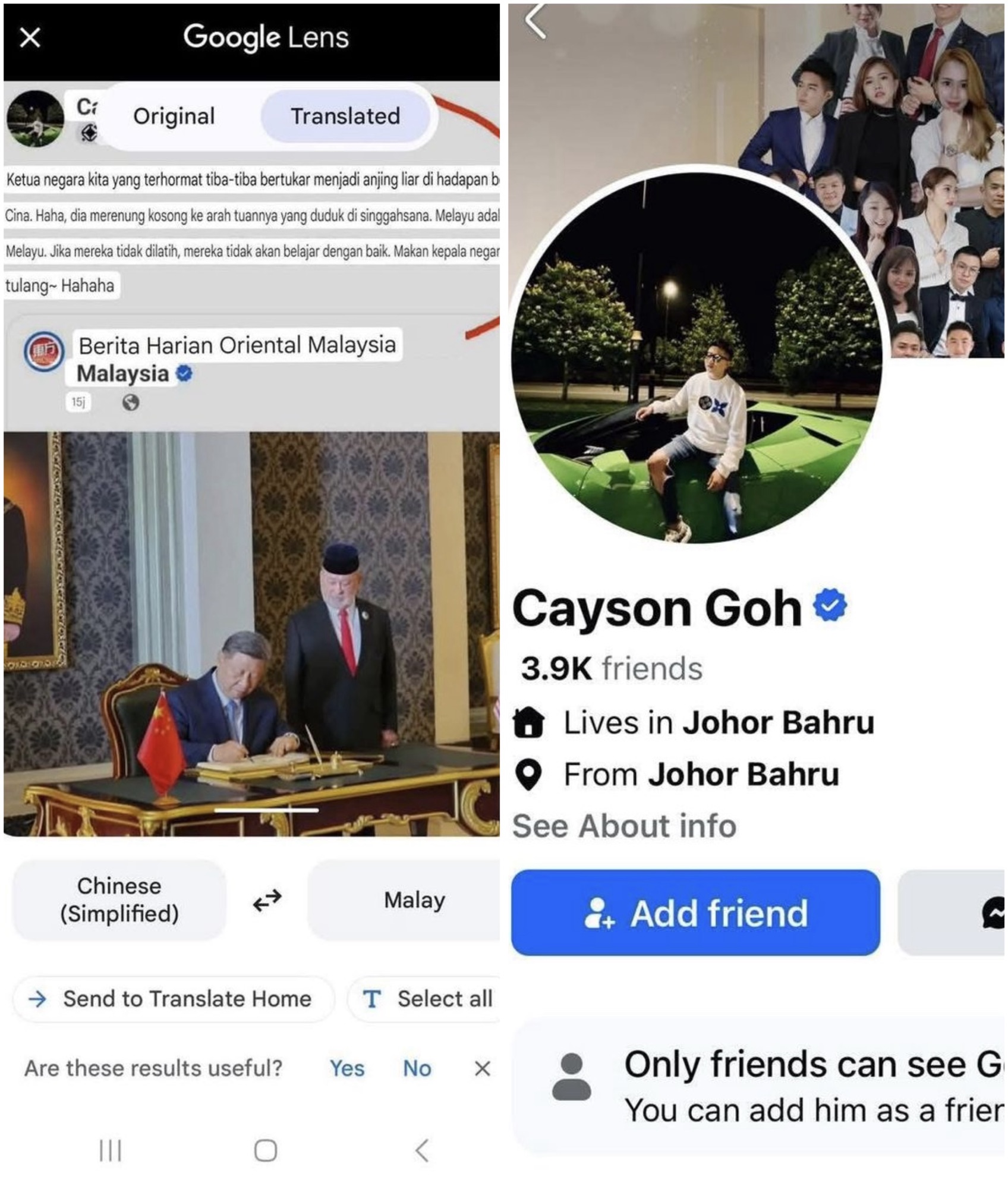Screen dimensions: 1008x1189
Task: Answer Yes to results useful prompt
Action: click(347, 1068)
